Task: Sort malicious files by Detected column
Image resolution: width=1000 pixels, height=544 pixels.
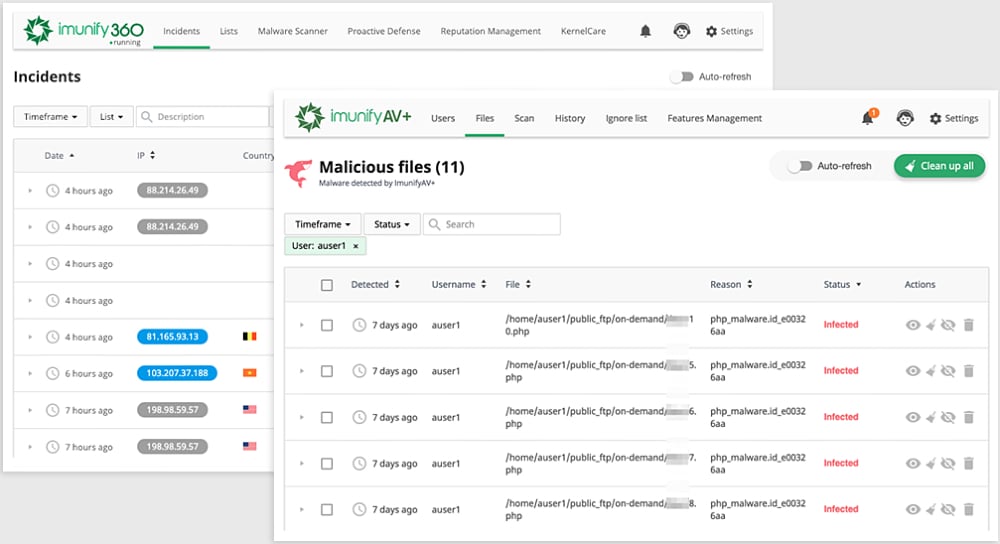Action: (375, 284)
